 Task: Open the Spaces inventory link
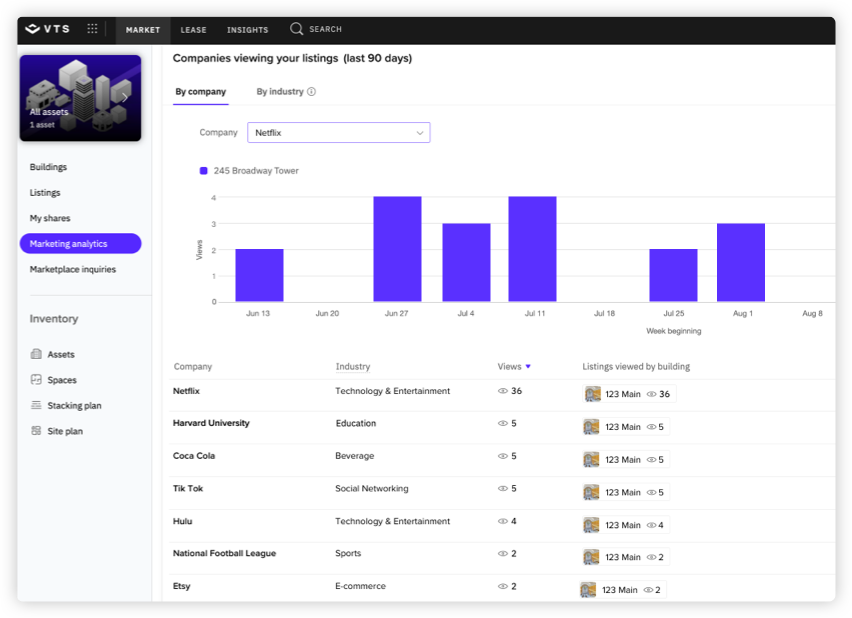click(62, 380)
